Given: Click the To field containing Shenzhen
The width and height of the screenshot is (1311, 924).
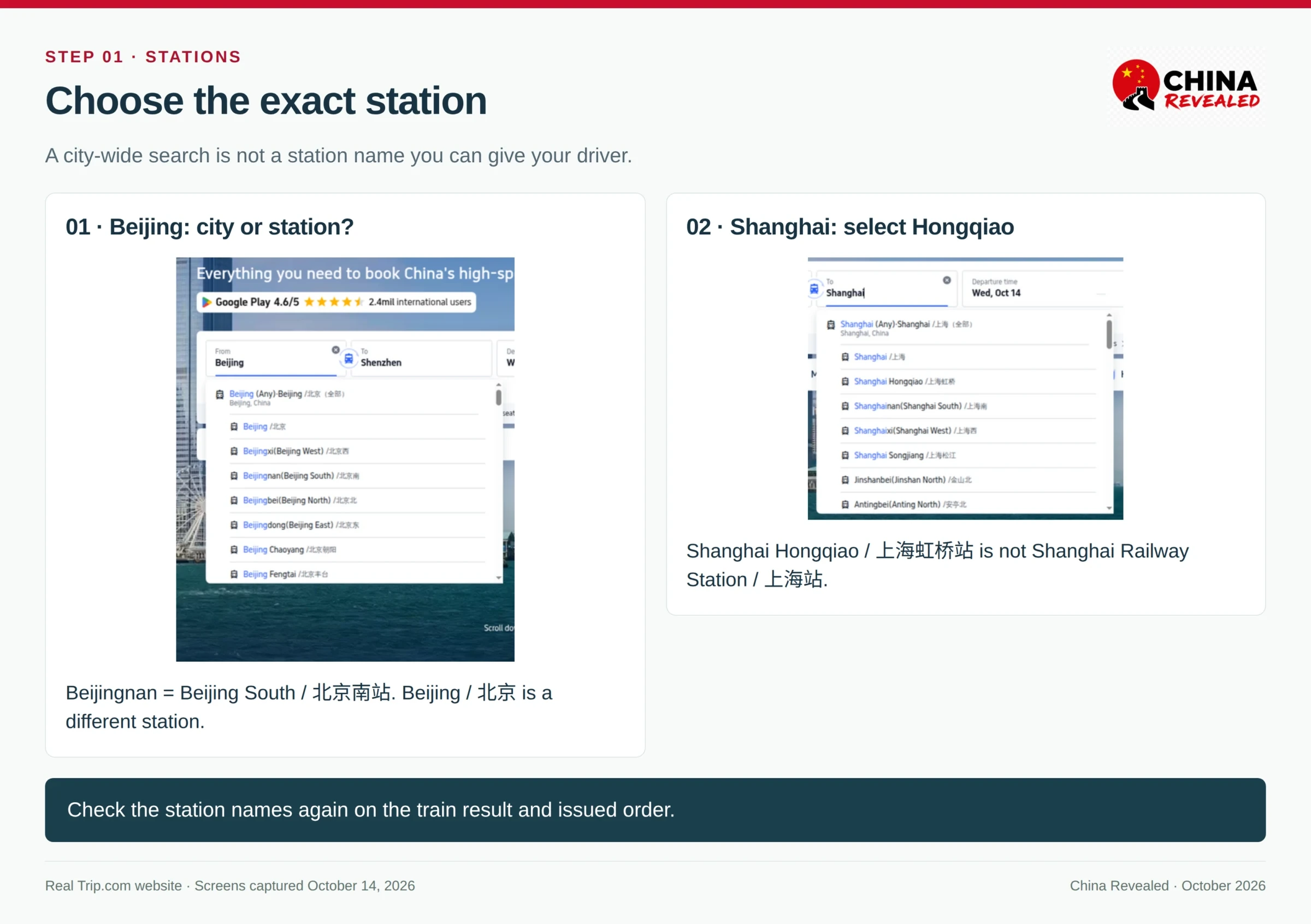Looking at the screenshot, I should tap(421, 358).
